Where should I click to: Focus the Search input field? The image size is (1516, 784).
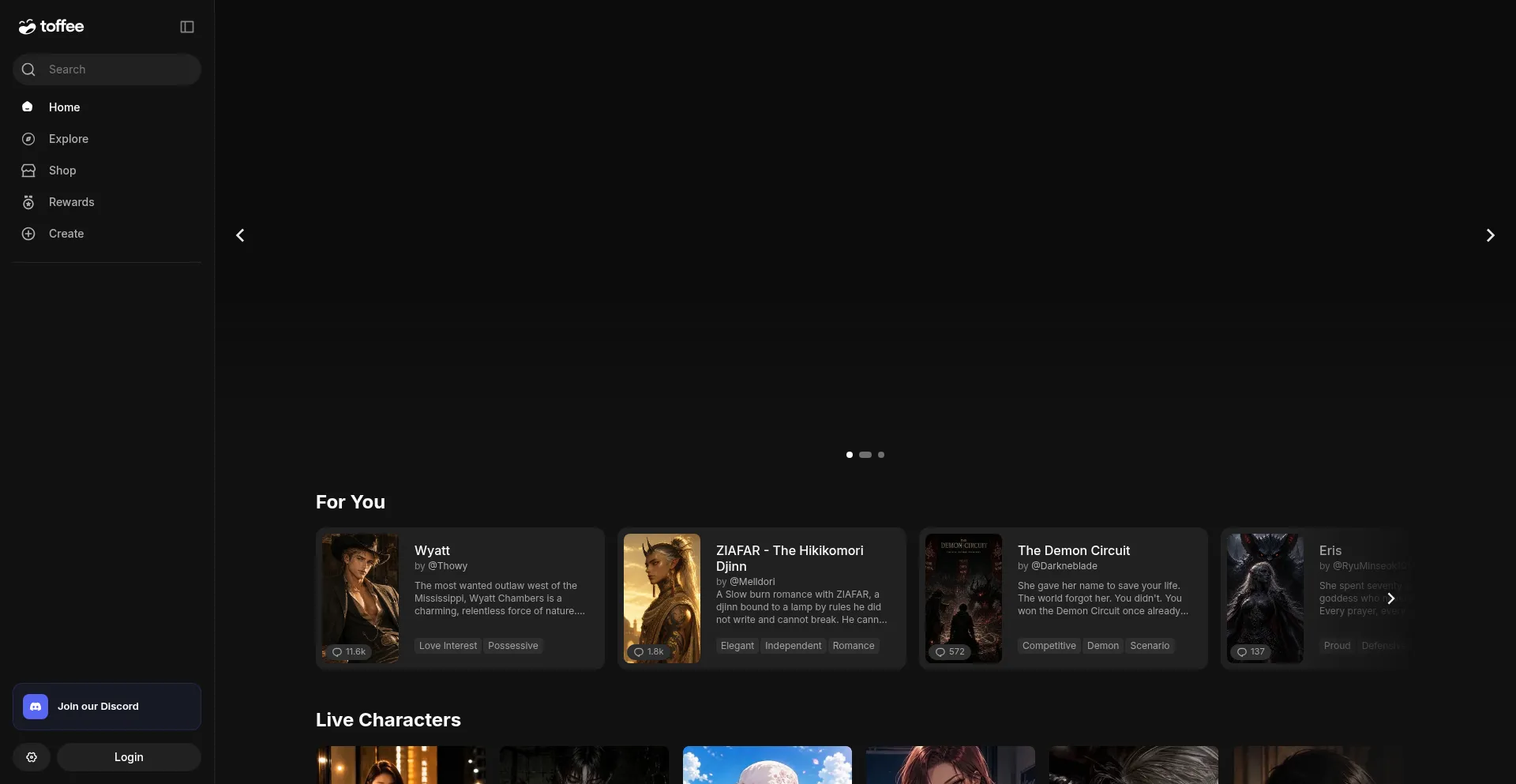click(107, 69)
